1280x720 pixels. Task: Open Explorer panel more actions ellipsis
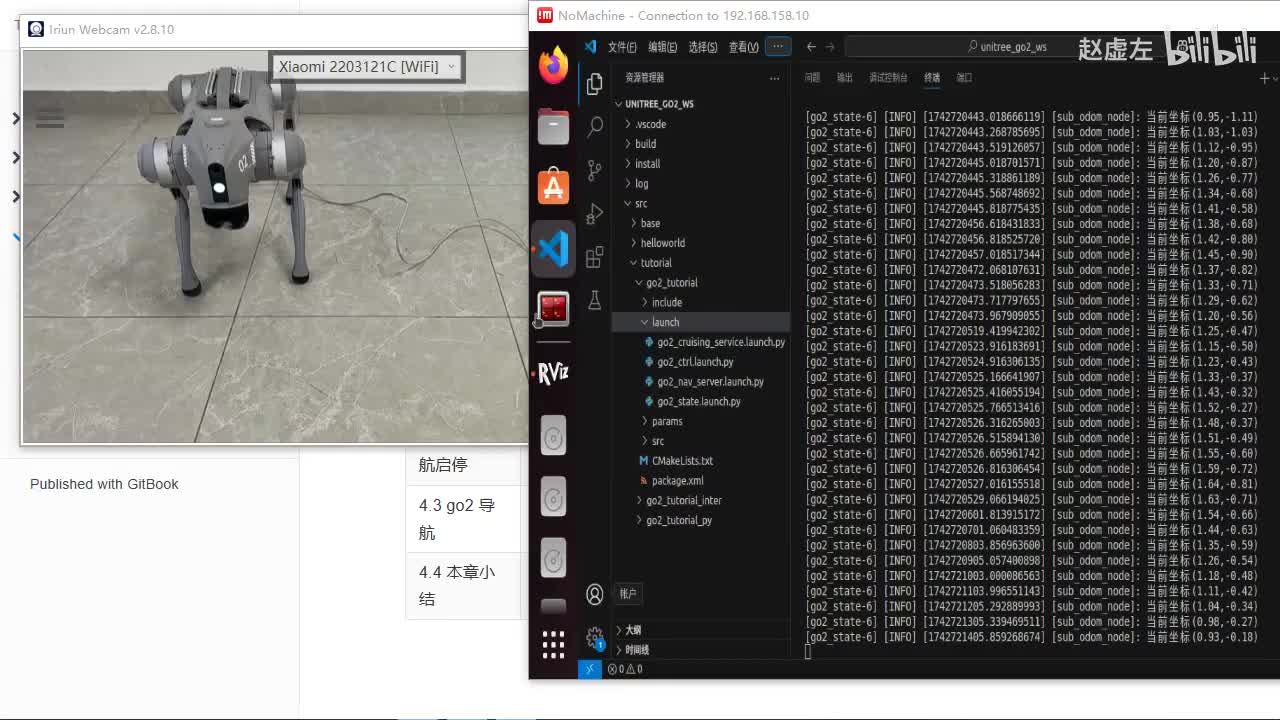[774, 78]
